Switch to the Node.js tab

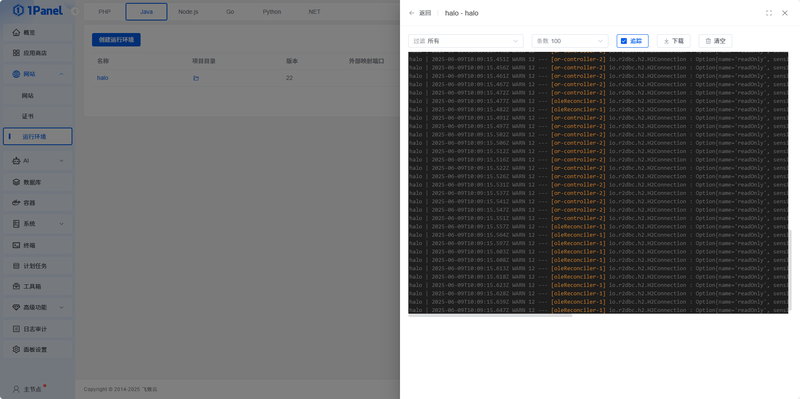(188, 12)
